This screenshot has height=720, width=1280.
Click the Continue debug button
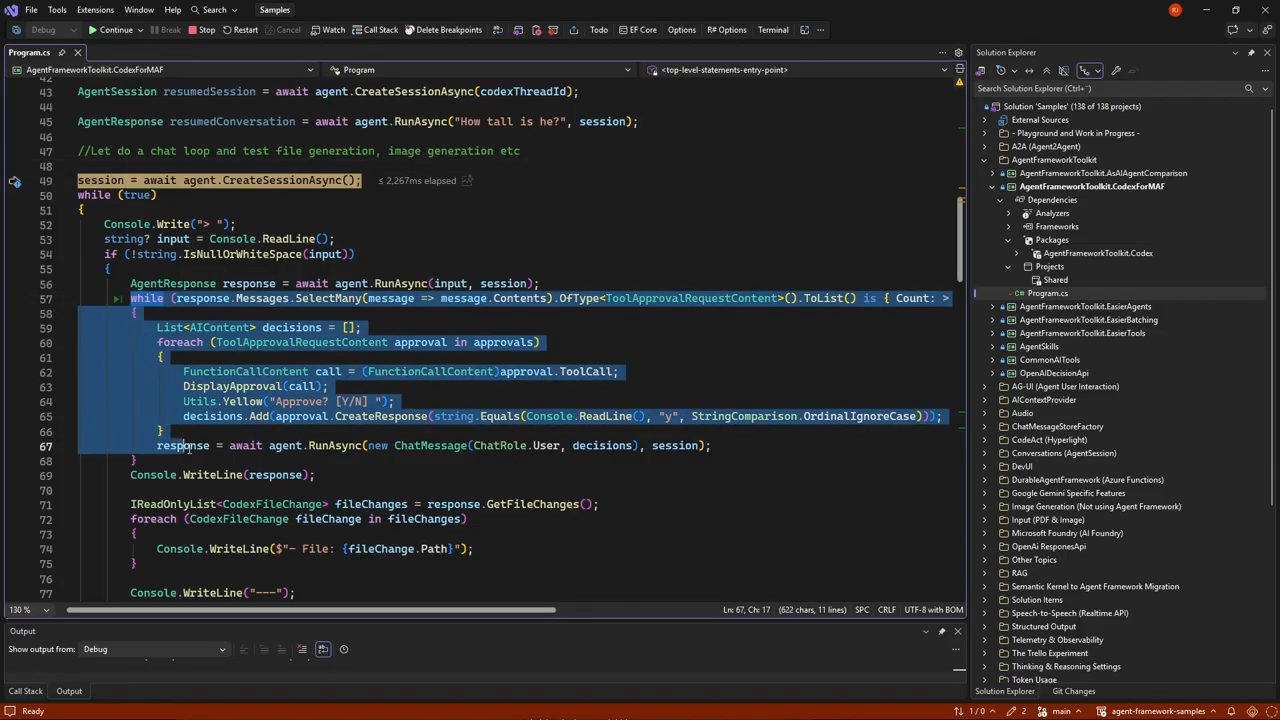click(x=110, y=30)
